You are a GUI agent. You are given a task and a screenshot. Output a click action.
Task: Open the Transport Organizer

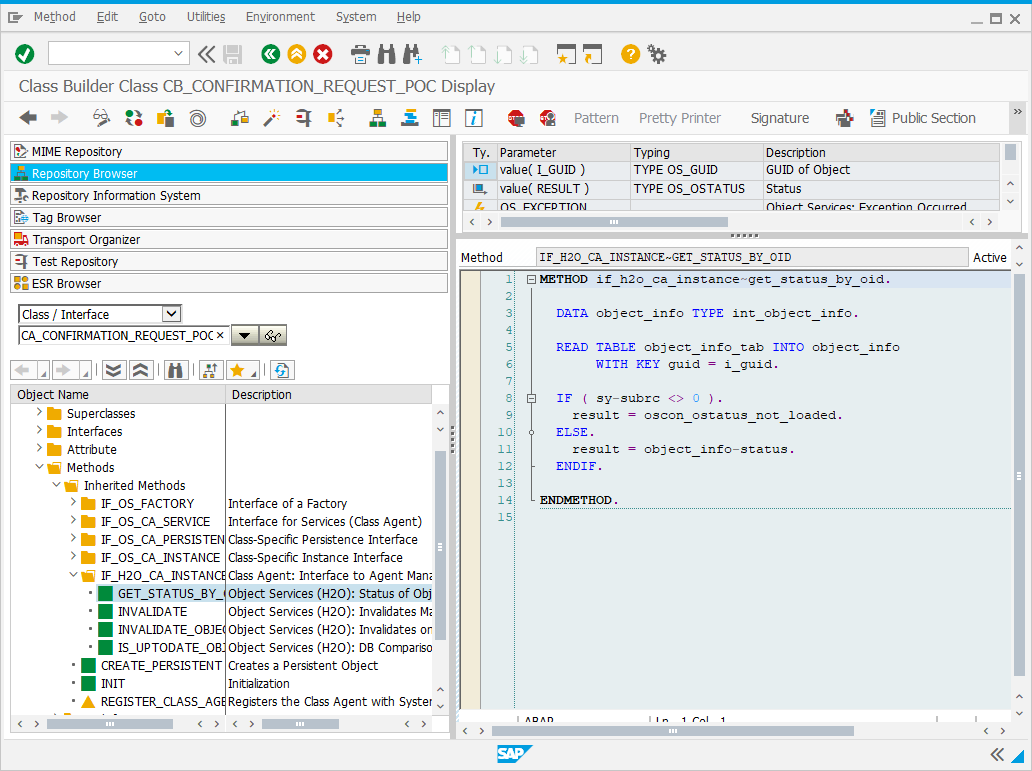point(229,240)
